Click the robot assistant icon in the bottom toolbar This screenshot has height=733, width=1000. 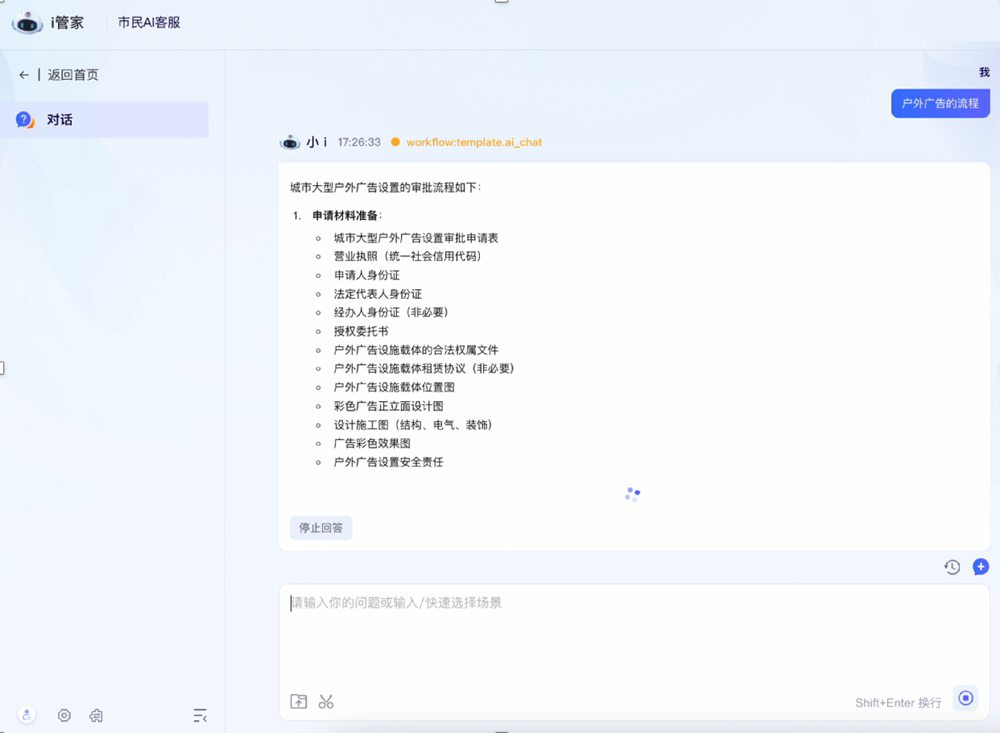point(96,716)
